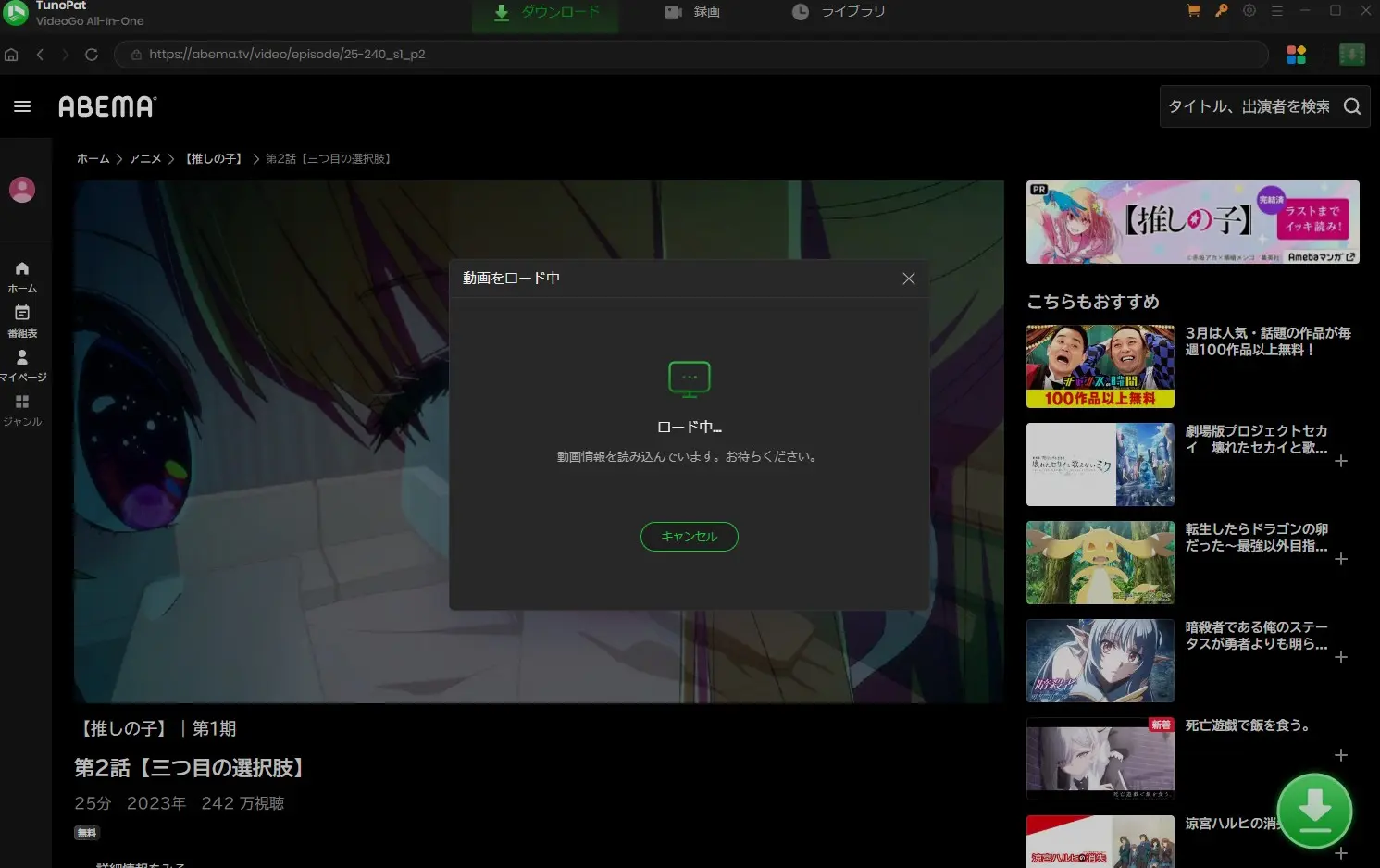Open the user profile avatar
Screen dimensions: 1380x868
click(x=22, y=190)
